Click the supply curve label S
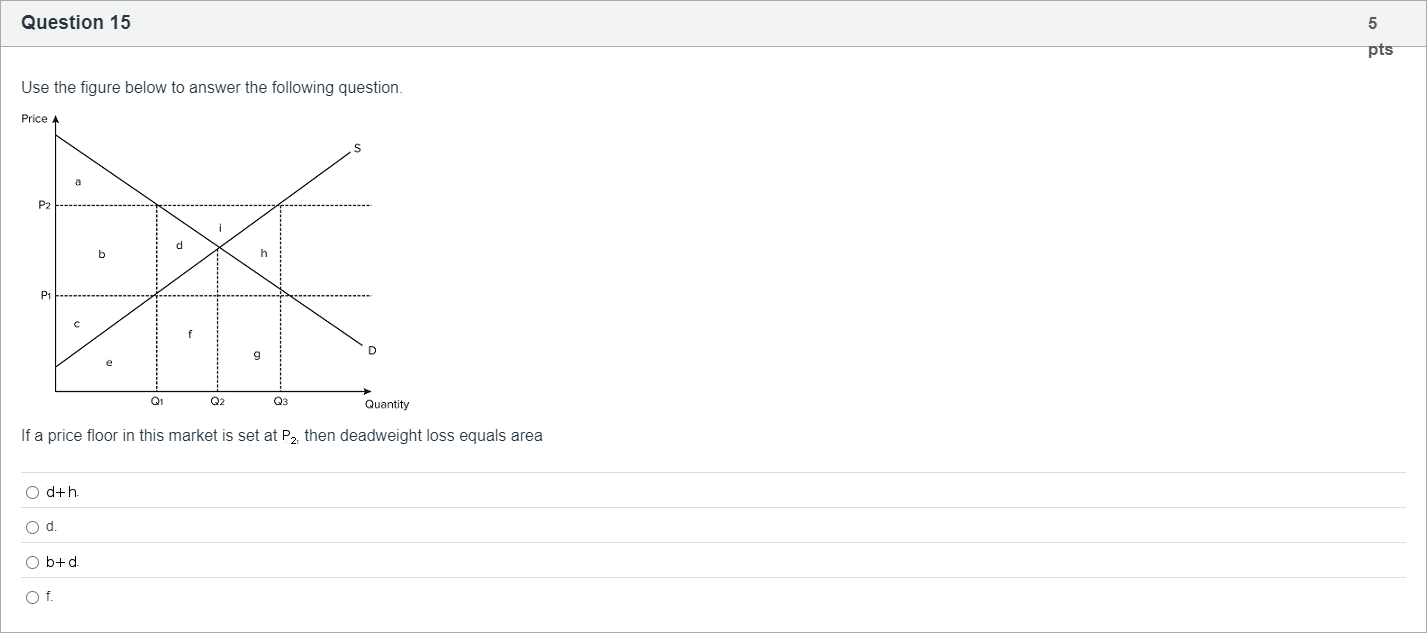The image size is (1427, 633). tap(357, 149)
